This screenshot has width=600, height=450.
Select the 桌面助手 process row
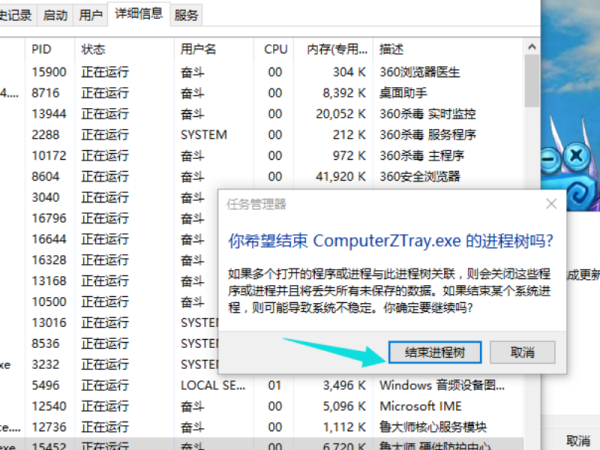[x=261, y=93]
